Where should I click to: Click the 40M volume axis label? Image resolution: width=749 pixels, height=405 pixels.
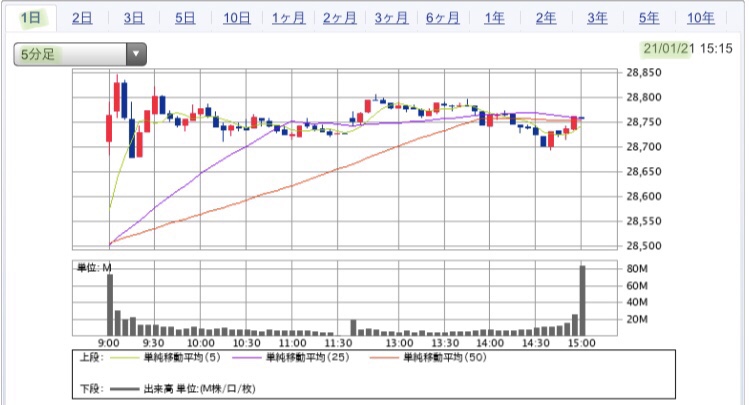(x=637, y=302)
